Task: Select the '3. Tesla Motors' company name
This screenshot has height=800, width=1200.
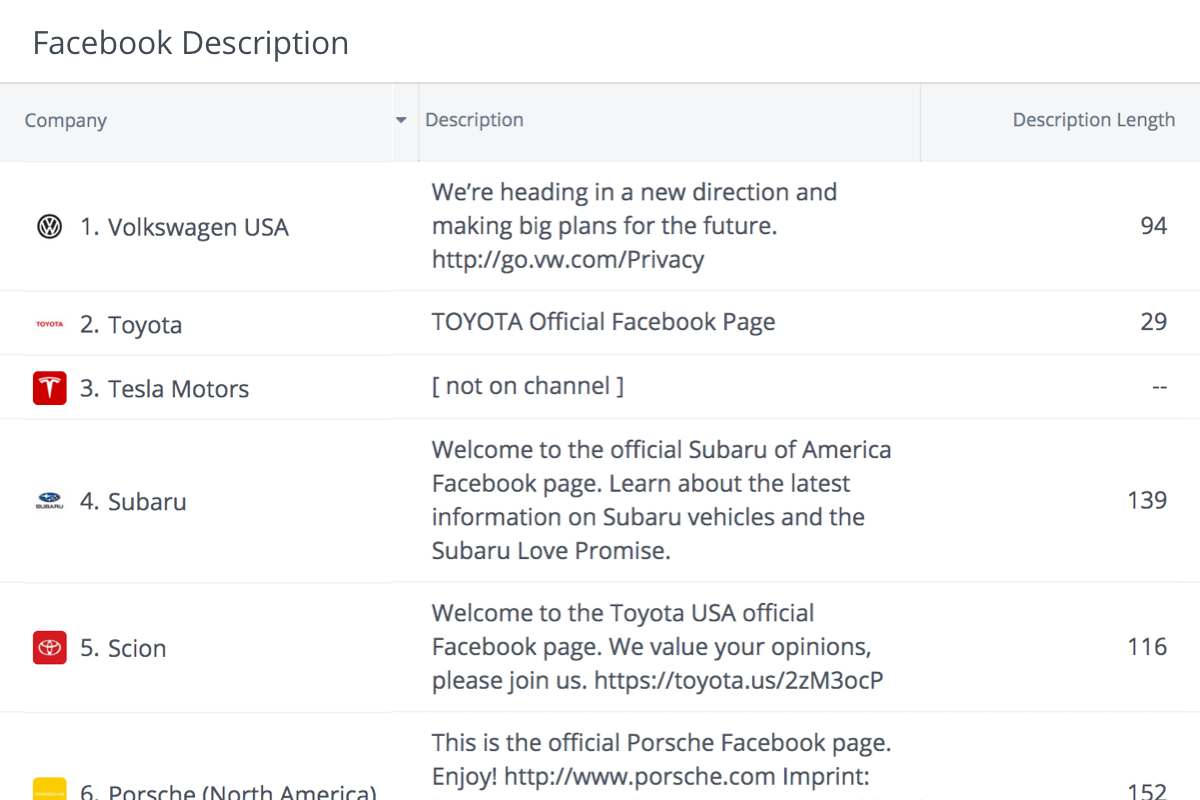Action: [x=164, y=389]
